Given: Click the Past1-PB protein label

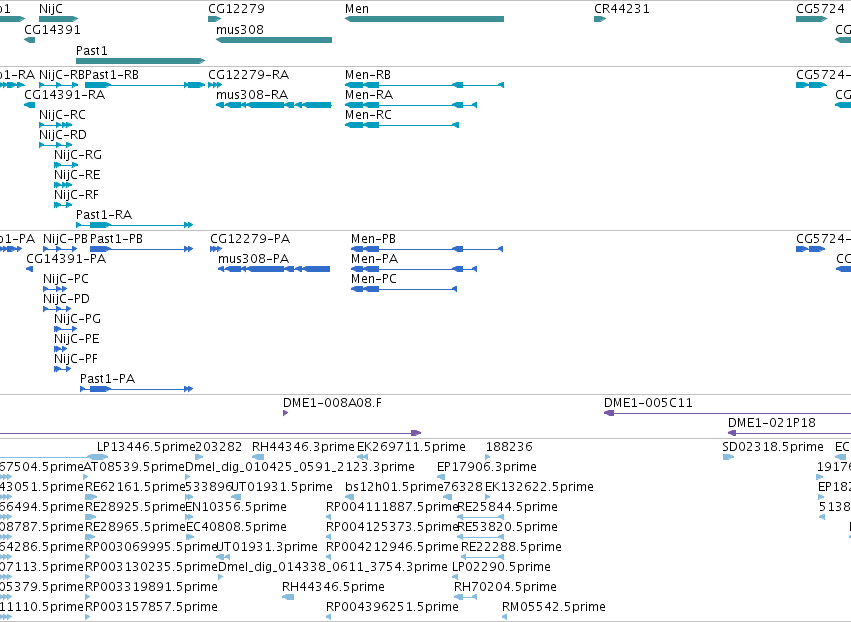Looking at the screenshot, I should (116, 239).
